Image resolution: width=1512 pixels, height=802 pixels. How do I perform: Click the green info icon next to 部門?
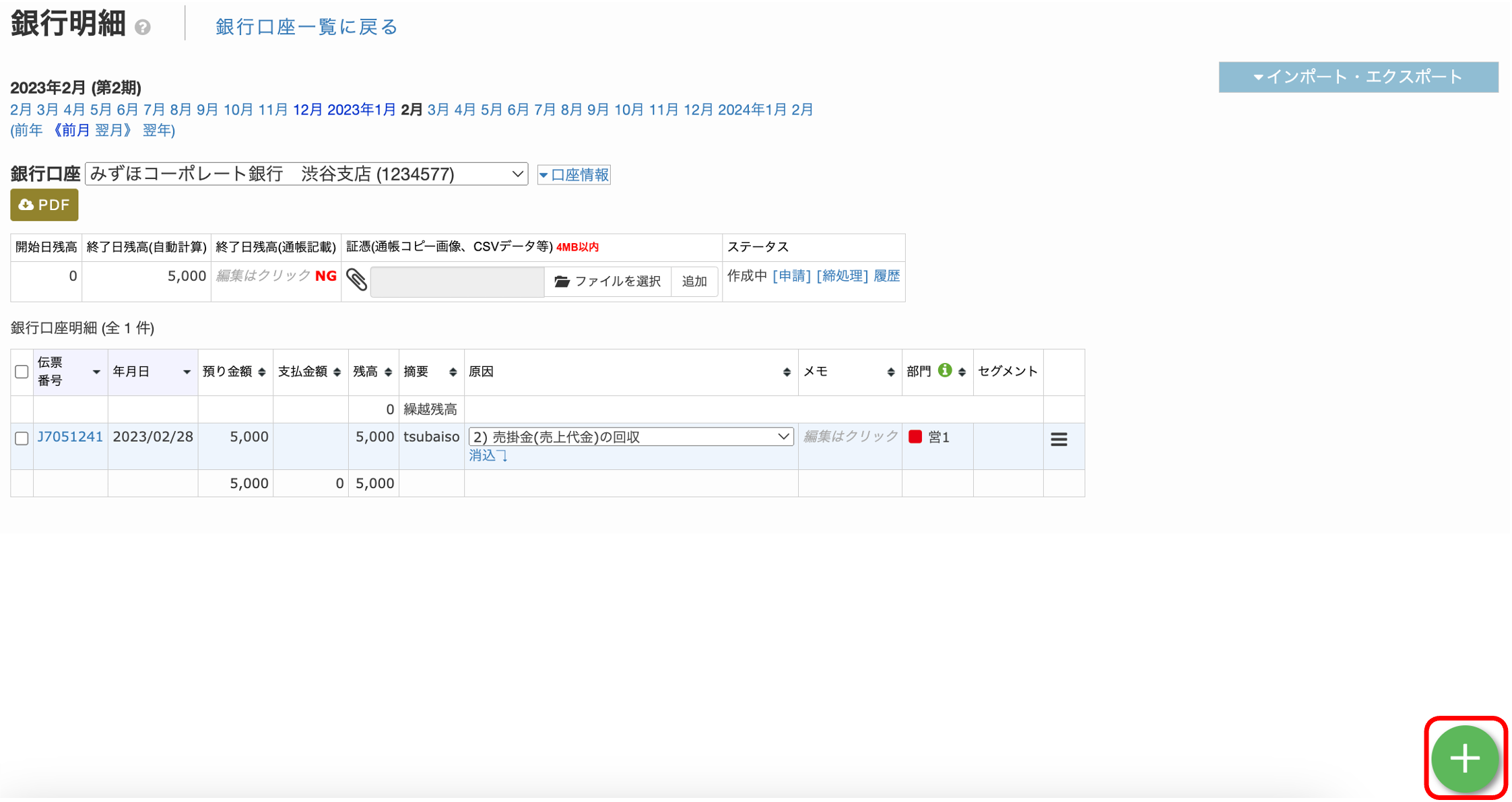(x=945, y=370)
